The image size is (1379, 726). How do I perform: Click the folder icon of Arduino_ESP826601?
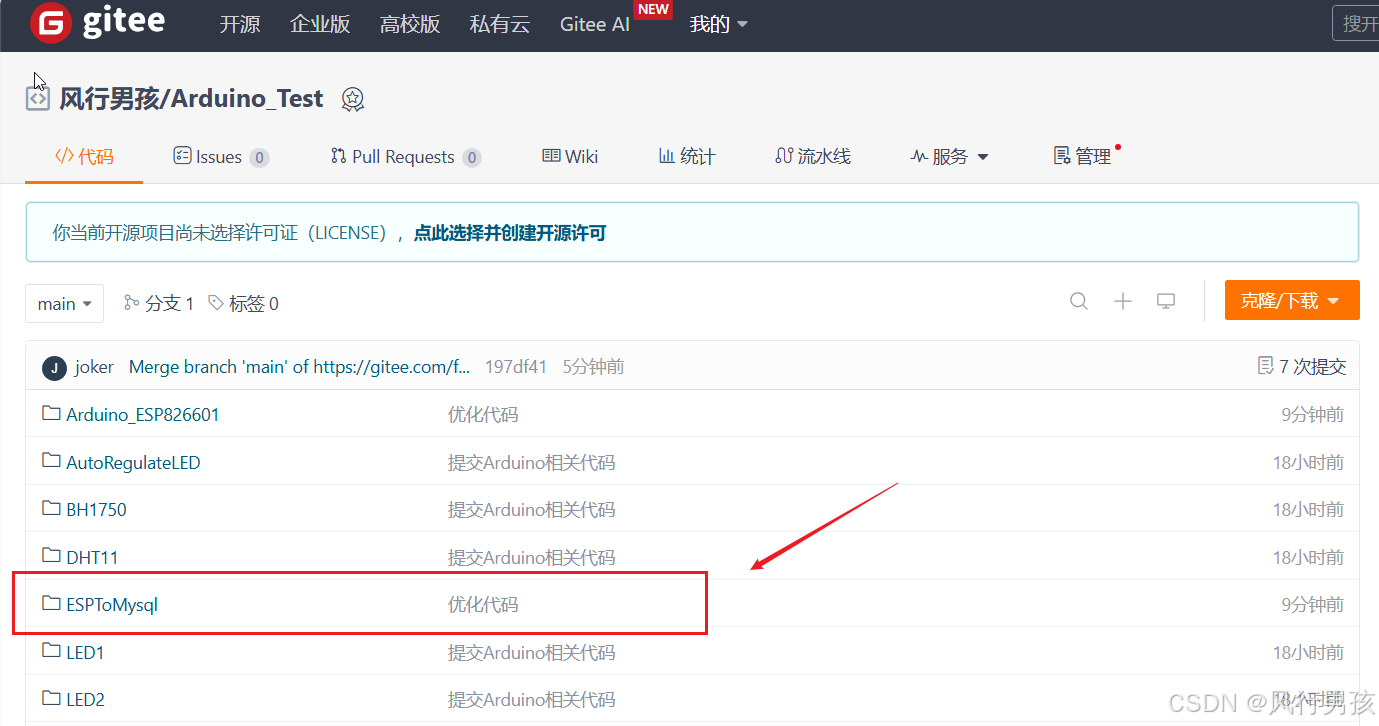click(x=51, y=413)
